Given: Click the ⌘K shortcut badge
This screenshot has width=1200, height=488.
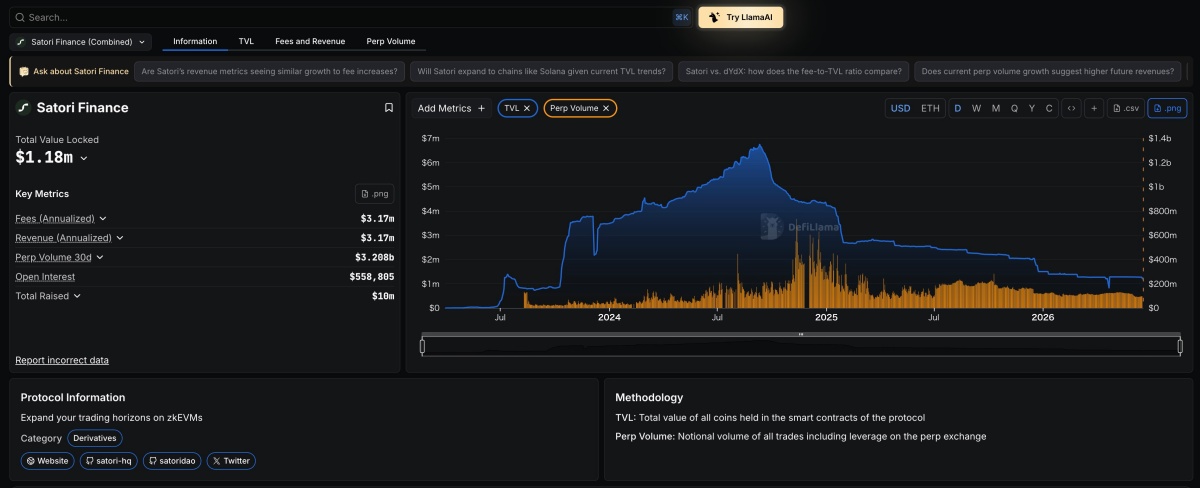Looking at the screenshot, I should pyautogui.click(x=681, y=17).
